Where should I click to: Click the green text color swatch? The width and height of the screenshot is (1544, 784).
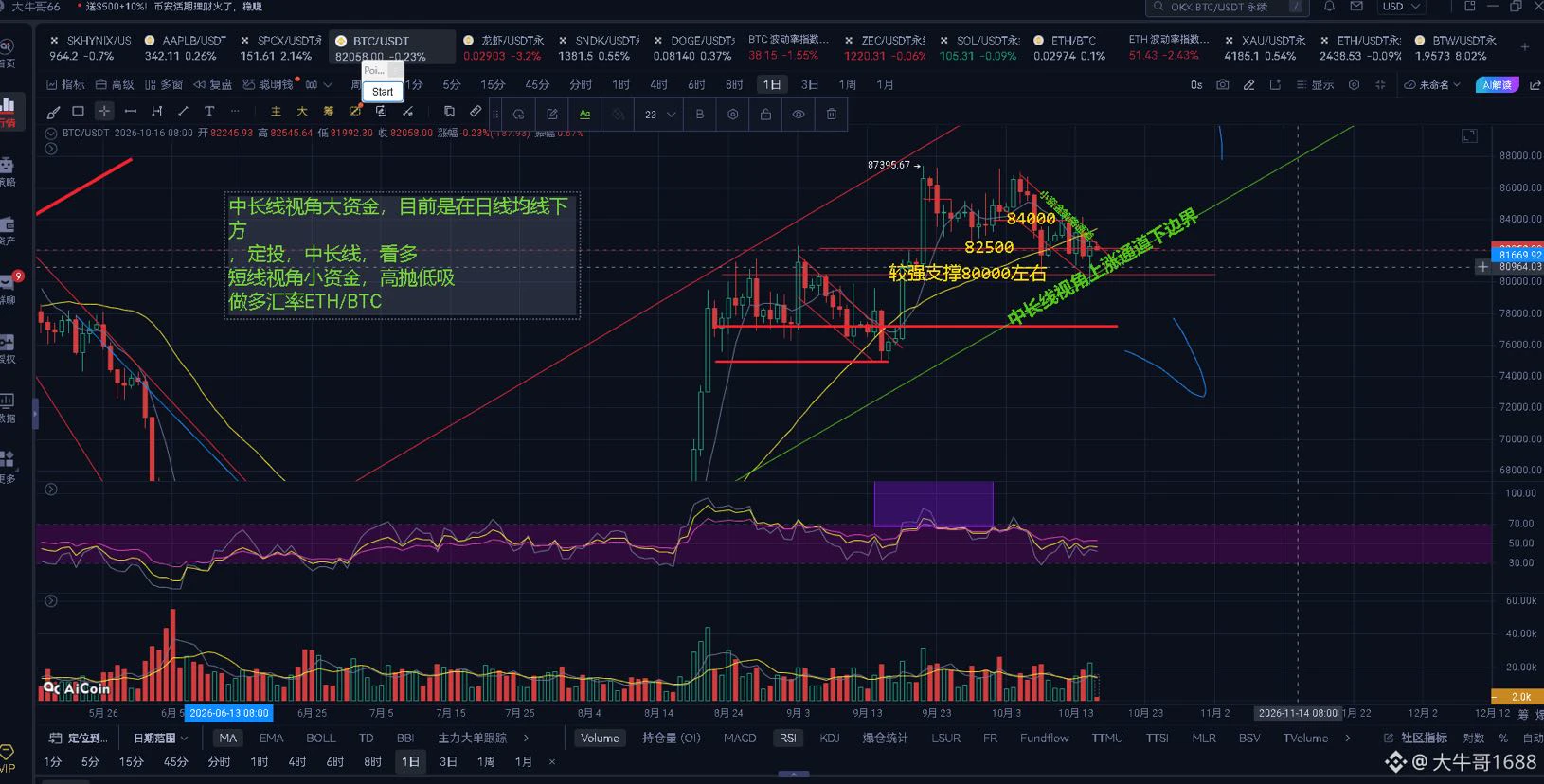pos(584,115)
